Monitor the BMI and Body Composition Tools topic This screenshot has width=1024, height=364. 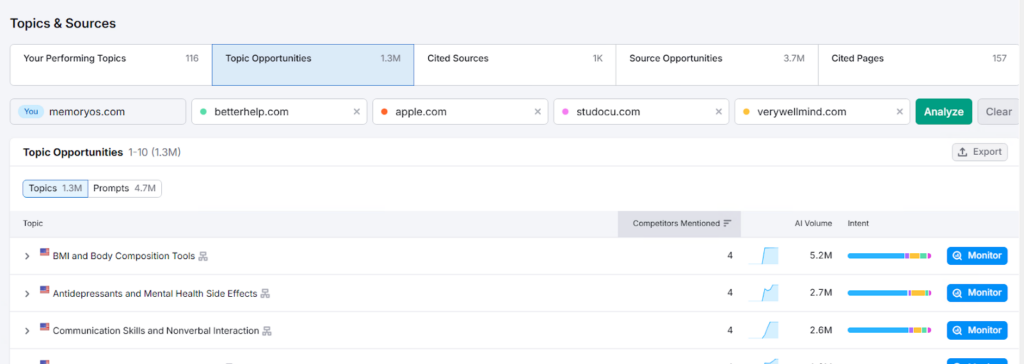[977, 256]
